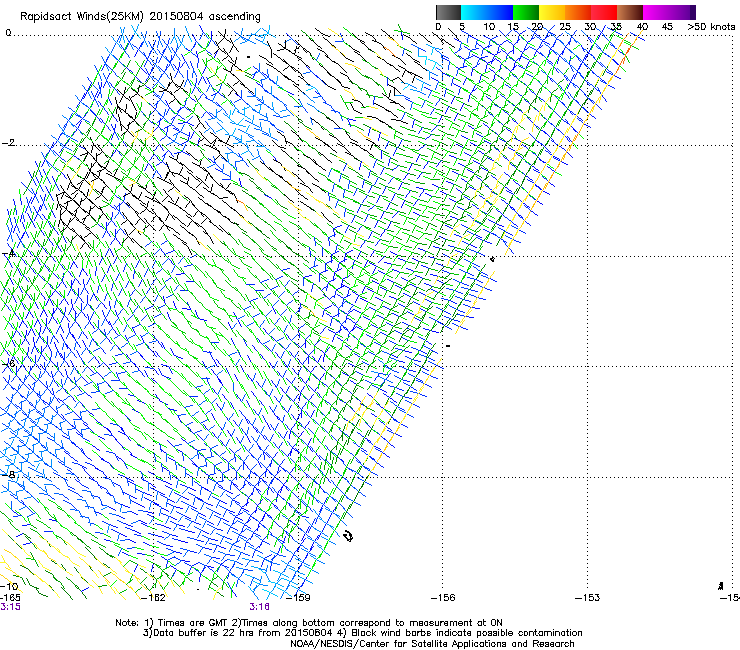Click the 'Data buffer is 22 hrs' note line
This screenshot has width=740, height=650.
(x=362, y=633)
